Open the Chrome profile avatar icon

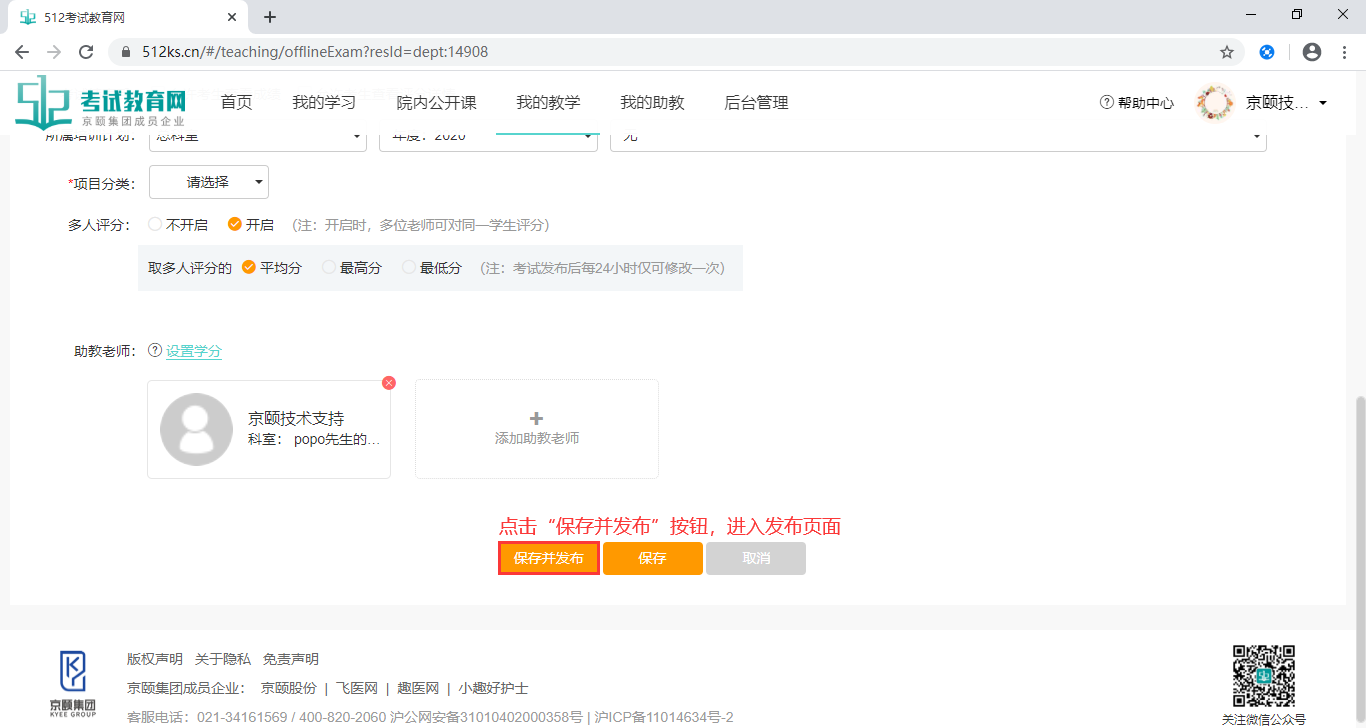click(1312, 52)
